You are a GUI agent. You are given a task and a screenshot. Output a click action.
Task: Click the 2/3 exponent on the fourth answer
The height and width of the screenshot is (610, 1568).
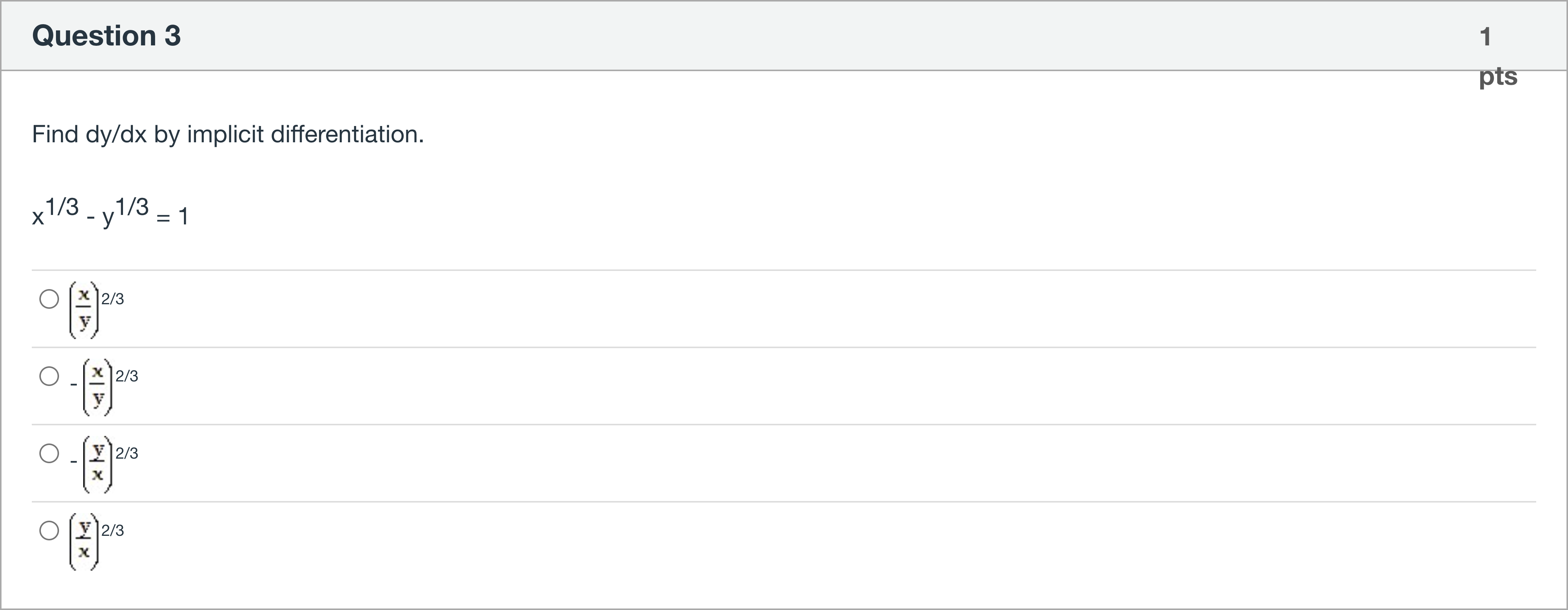click(x=113, y=531)
